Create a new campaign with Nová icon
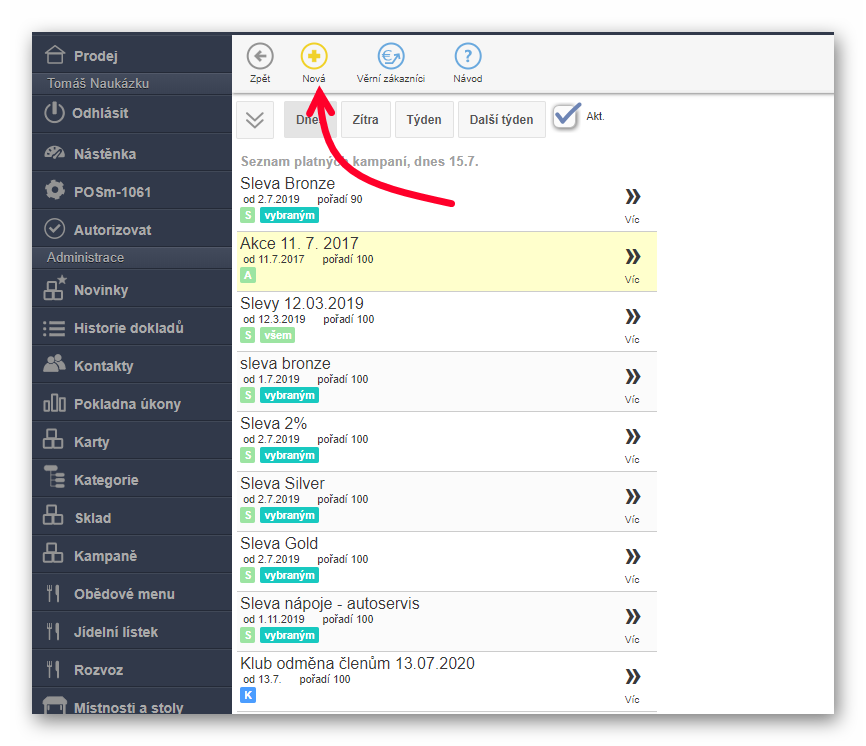Screen dimensions: 866x746 314,57
